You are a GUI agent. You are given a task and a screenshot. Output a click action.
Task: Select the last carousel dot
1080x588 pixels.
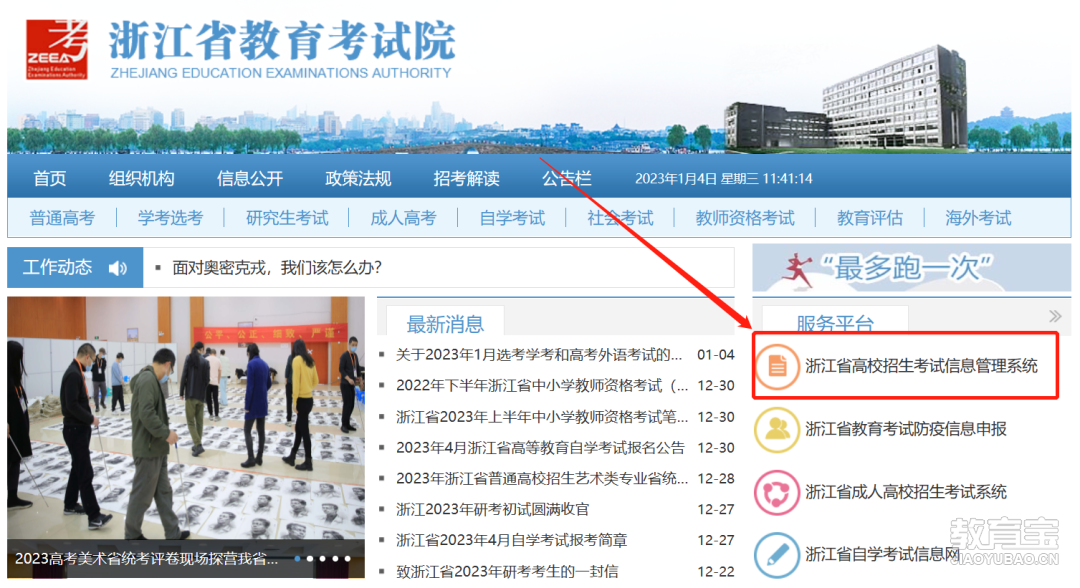click(347, 558)
